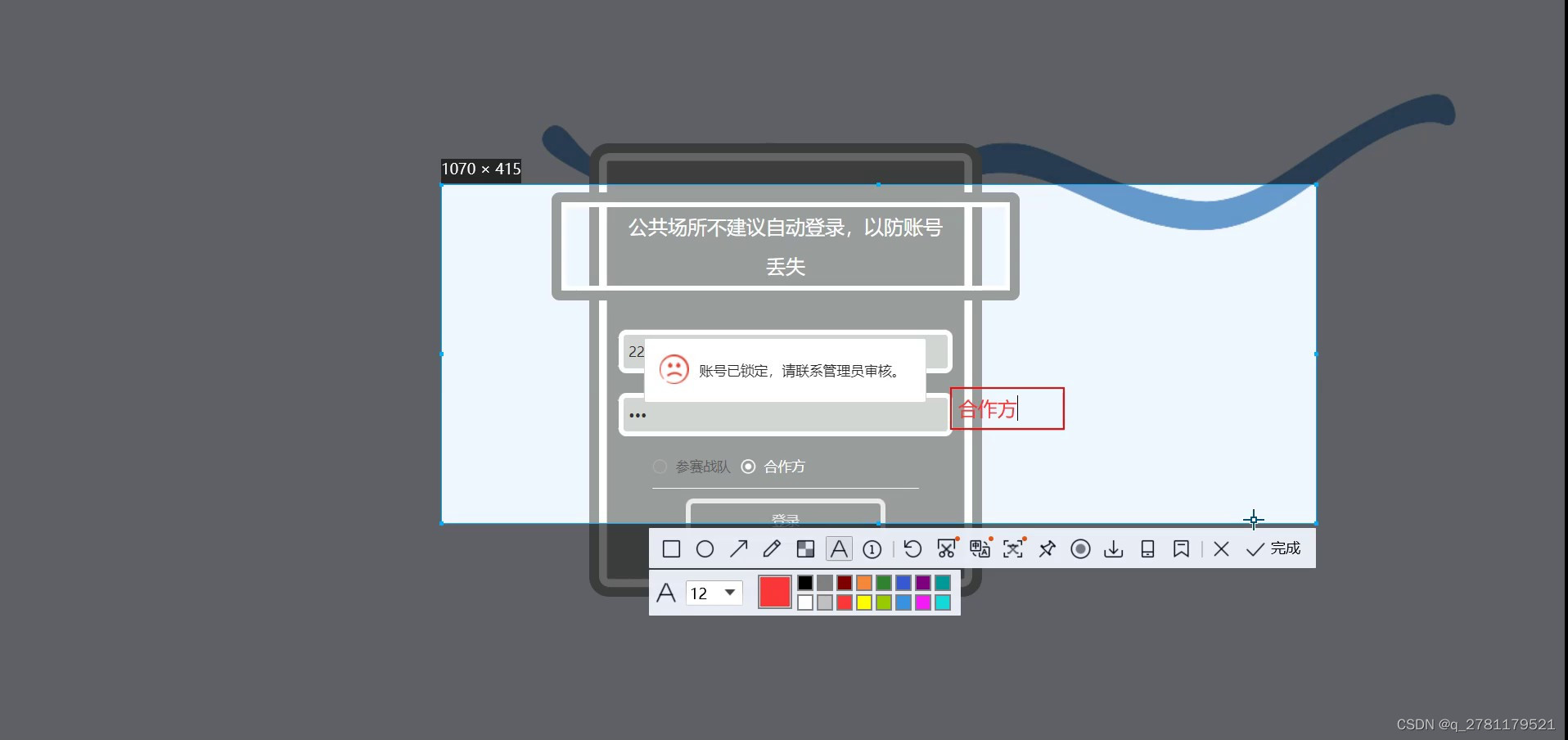Viewport: 1568px width, 740px height.
Task: Translate the captured screenshot text
Action: click(980, 548)
